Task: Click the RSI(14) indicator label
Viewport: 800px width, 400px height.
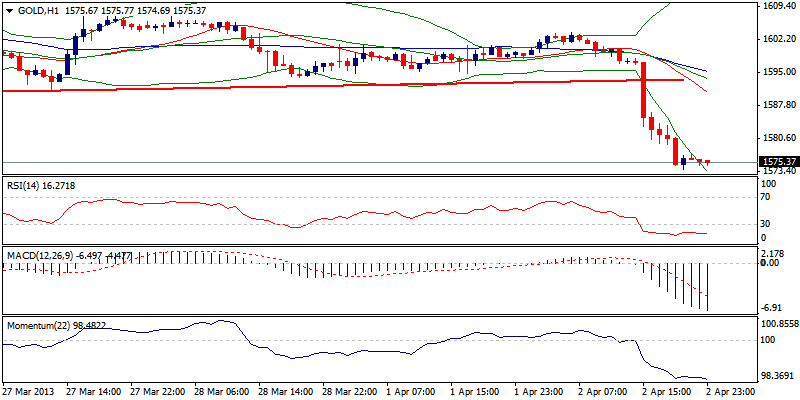Action: pos(27,185)
